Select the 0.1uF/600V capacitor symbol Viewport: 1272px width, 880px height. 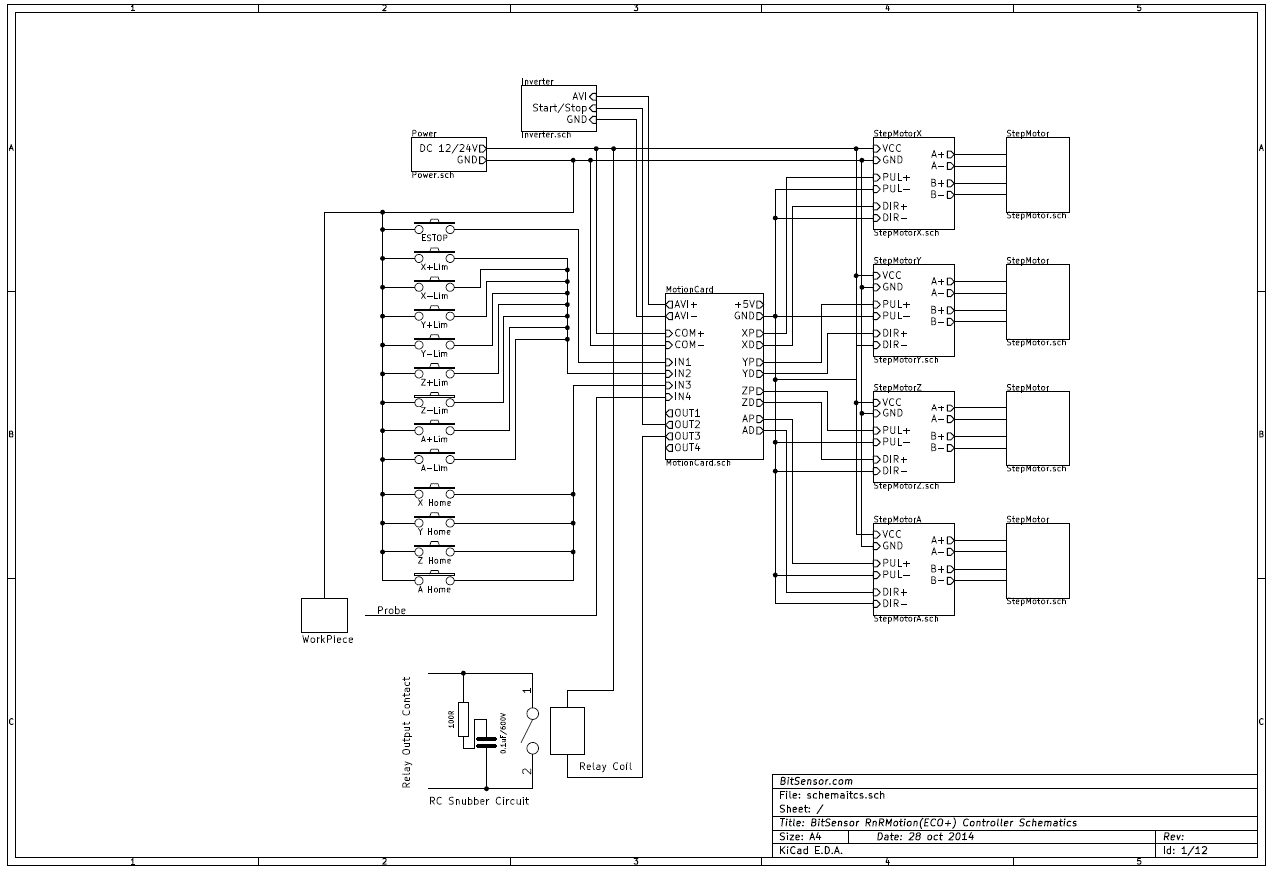click(x=486, y=741)
